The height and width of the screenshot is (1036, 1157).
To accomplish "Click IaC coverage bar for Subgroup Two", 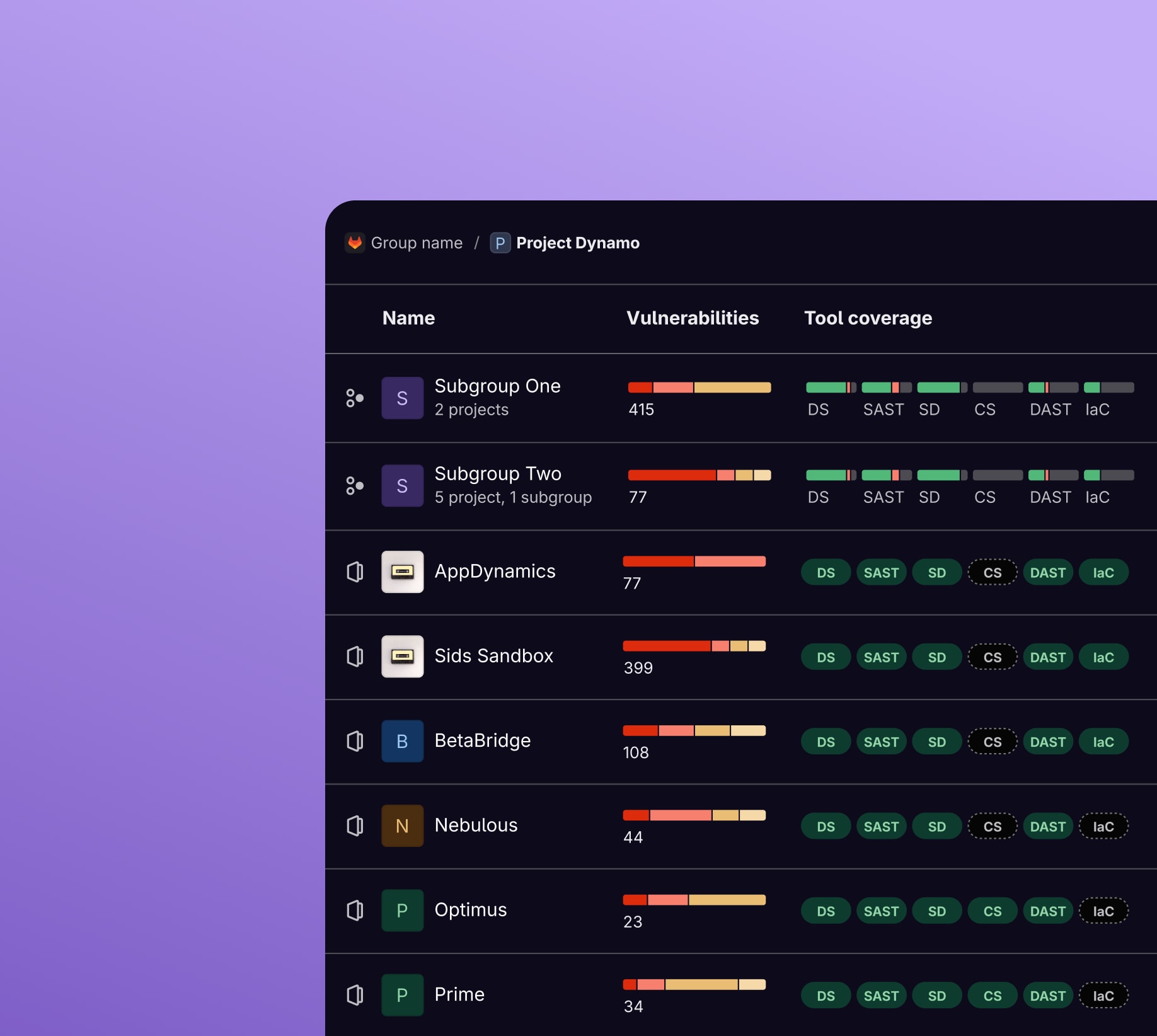I will point(1108,475).
